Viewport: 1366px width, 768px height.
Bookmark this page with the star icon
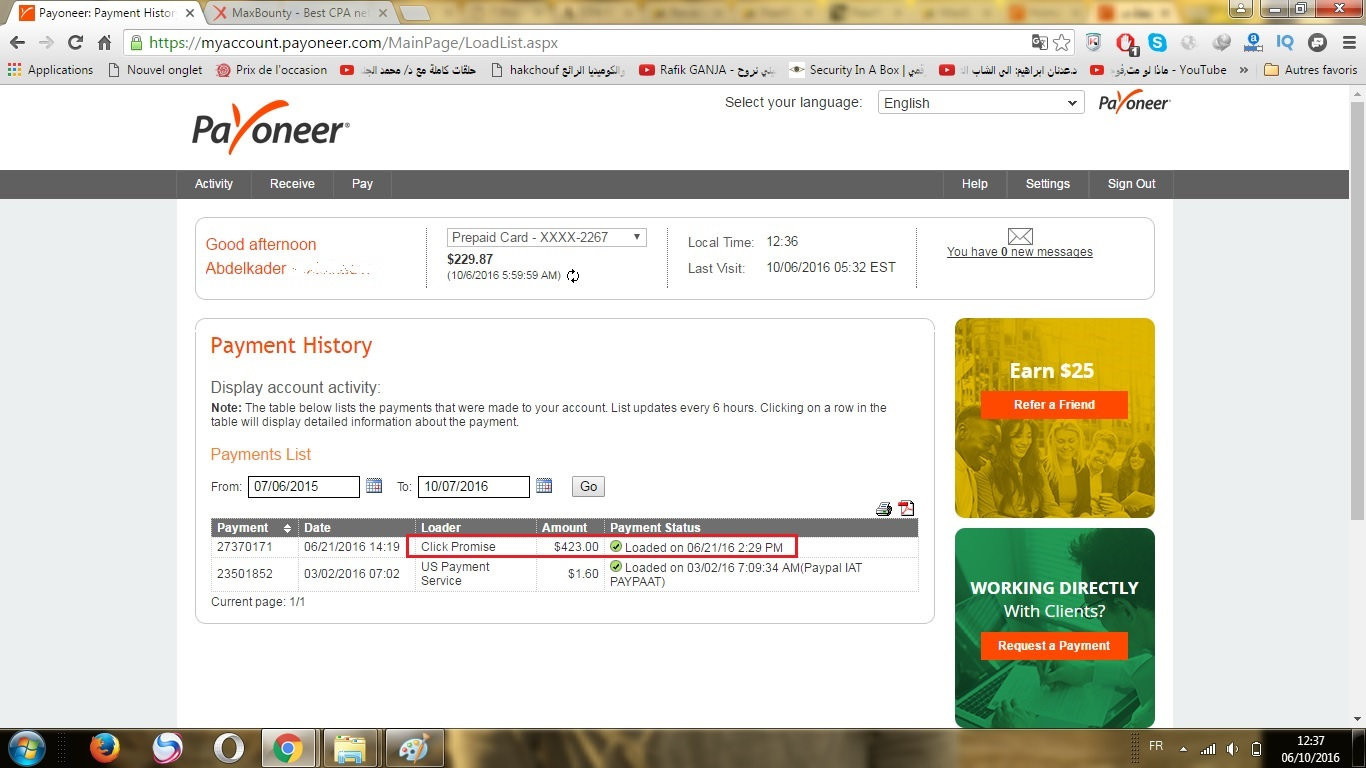click(x=1062, y=43)
